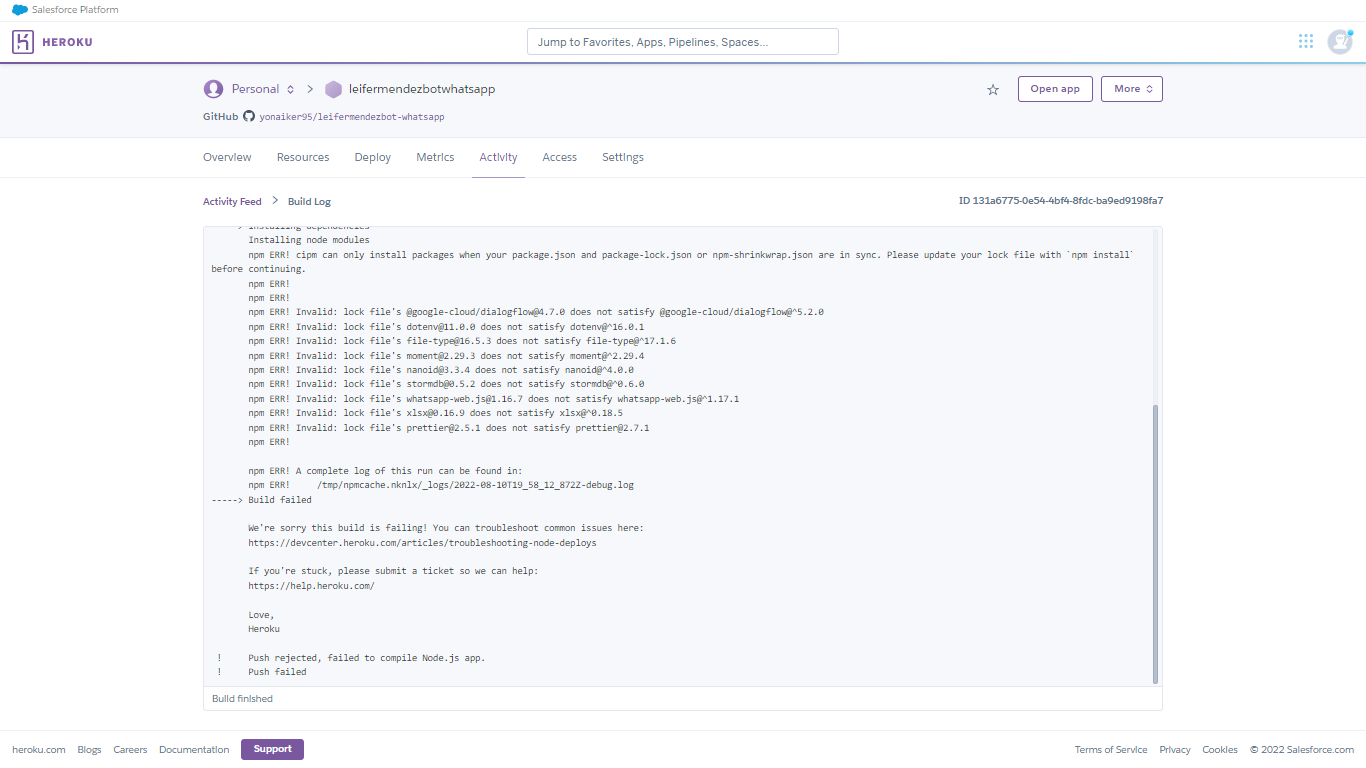Open the Cookies footer link
The height and width of the screenshot is (768, 1366).
click(x=1220, y=750)
